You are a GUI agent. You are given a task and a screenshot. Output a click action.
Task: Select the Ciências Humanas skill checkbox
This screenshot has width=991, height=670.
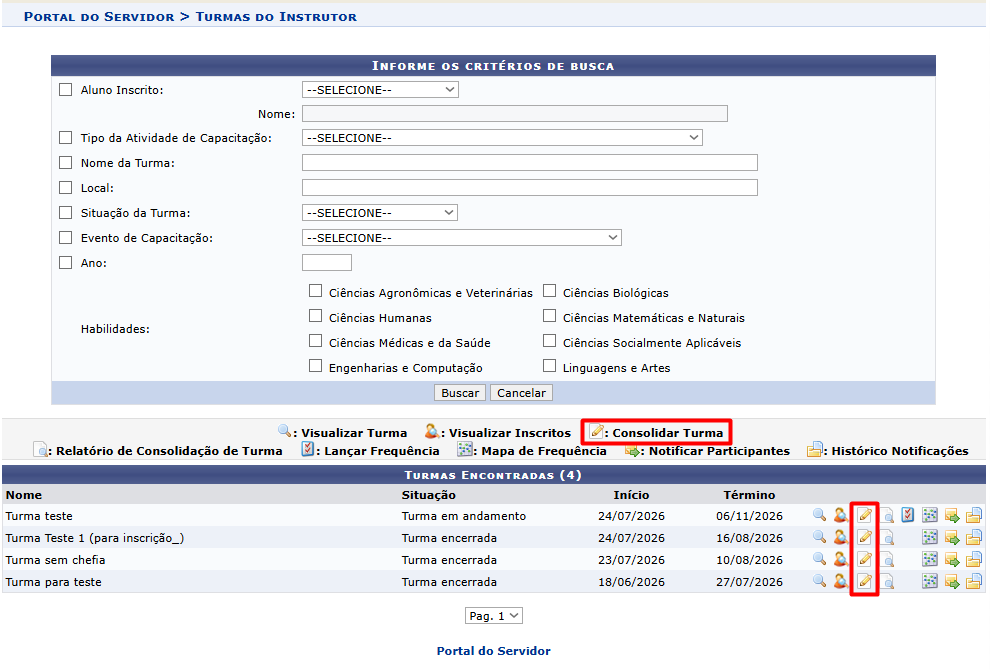315,316
